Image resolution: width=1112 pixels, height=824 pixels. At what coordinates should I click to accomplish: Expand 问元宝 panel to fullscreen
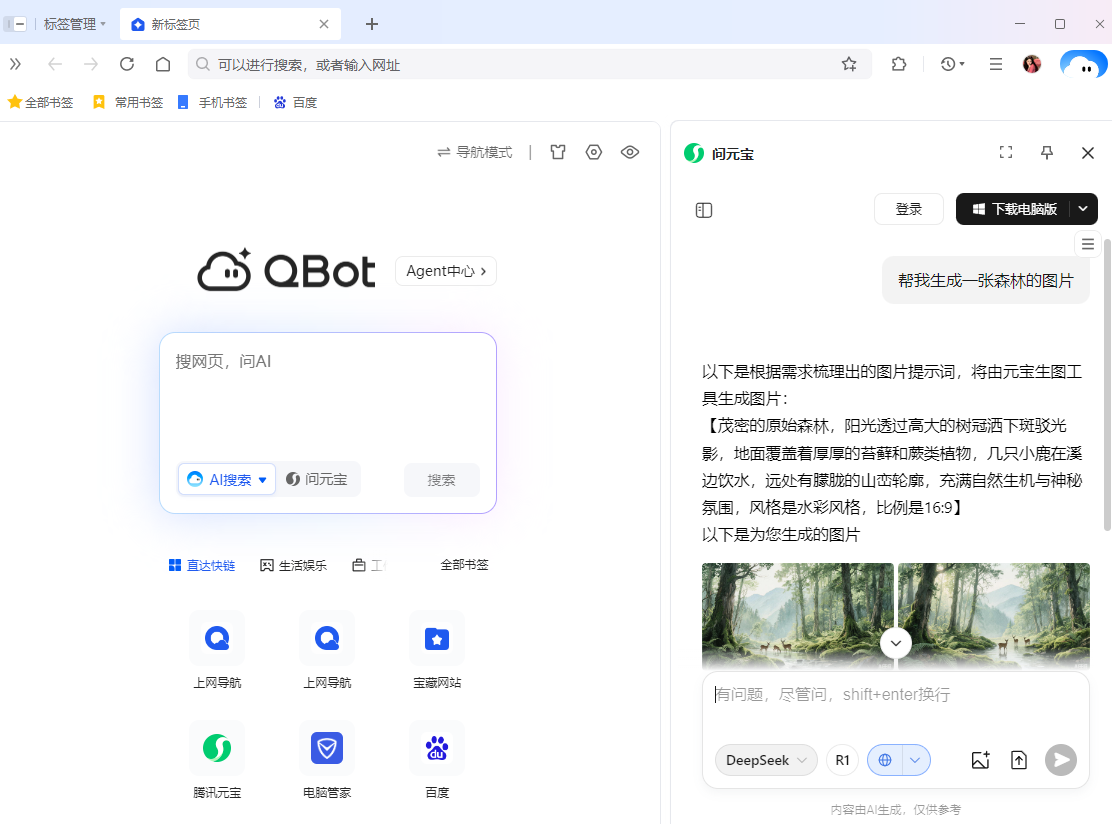click(x=1005, y=152)
